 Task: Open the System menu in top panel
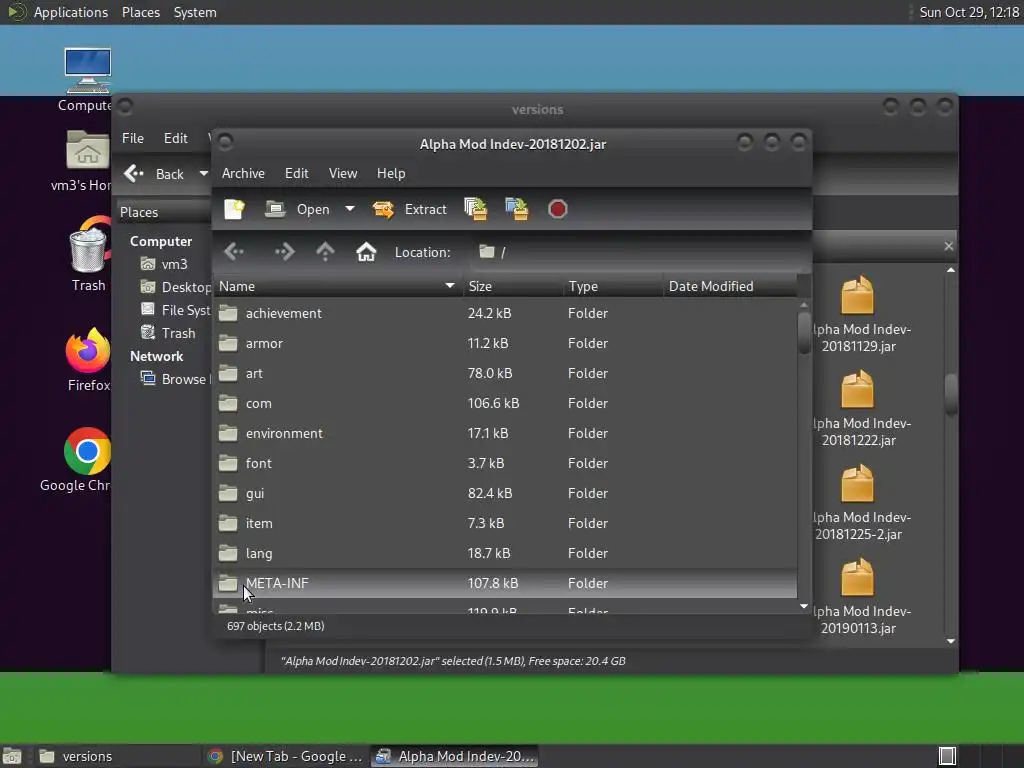(x=195, y=12)
